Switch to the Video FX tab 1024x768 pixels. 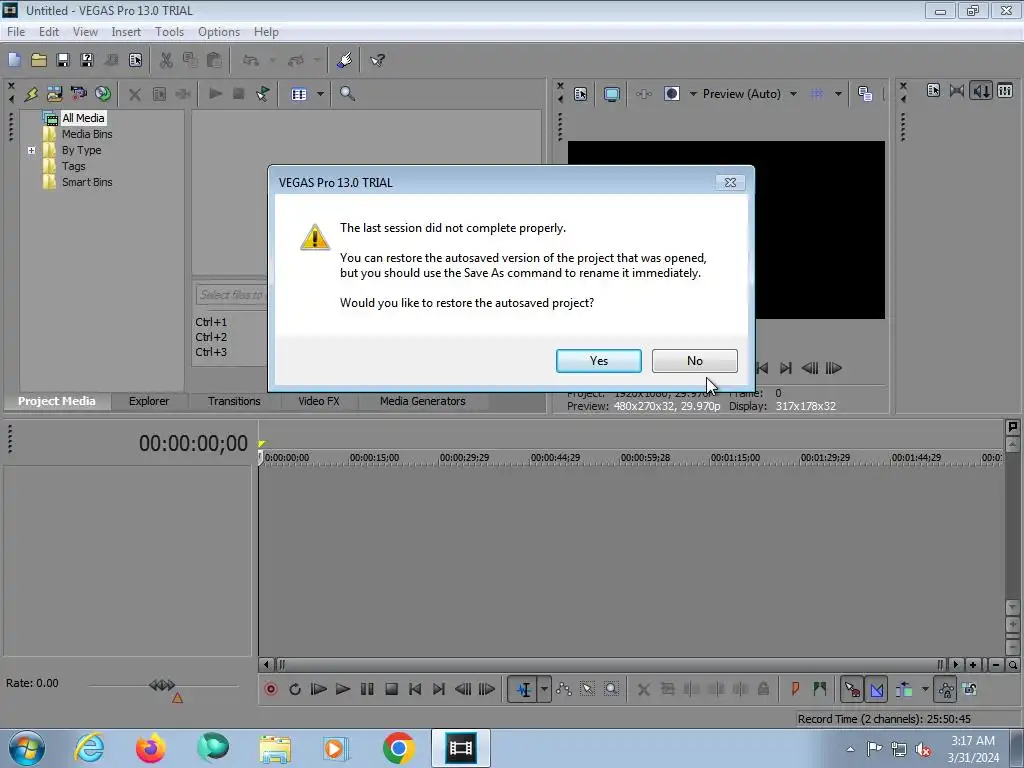[x=319, y=401]
